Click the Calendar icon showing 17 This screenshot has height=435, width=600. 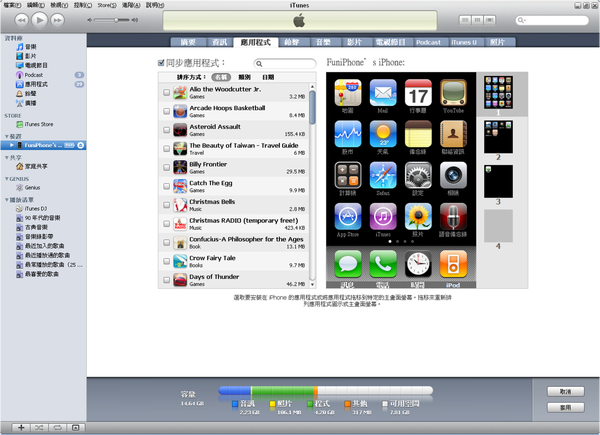[x=418, y=93]
